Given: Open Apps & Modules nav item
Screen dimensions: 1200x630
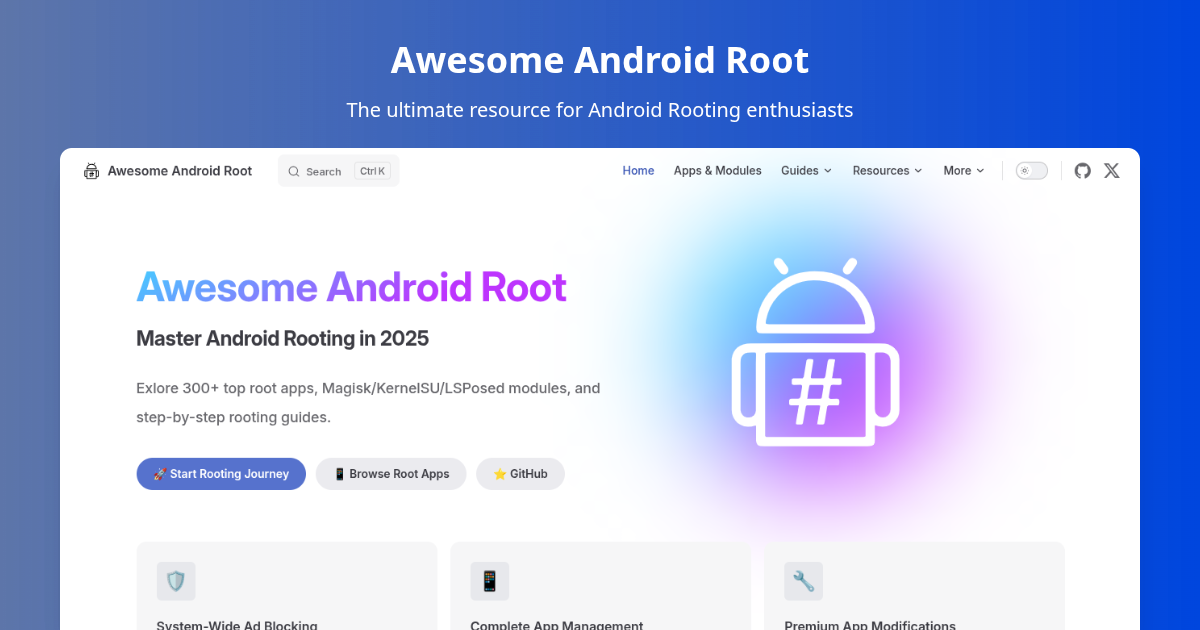Looking at the screenshot, I should 717,171.
